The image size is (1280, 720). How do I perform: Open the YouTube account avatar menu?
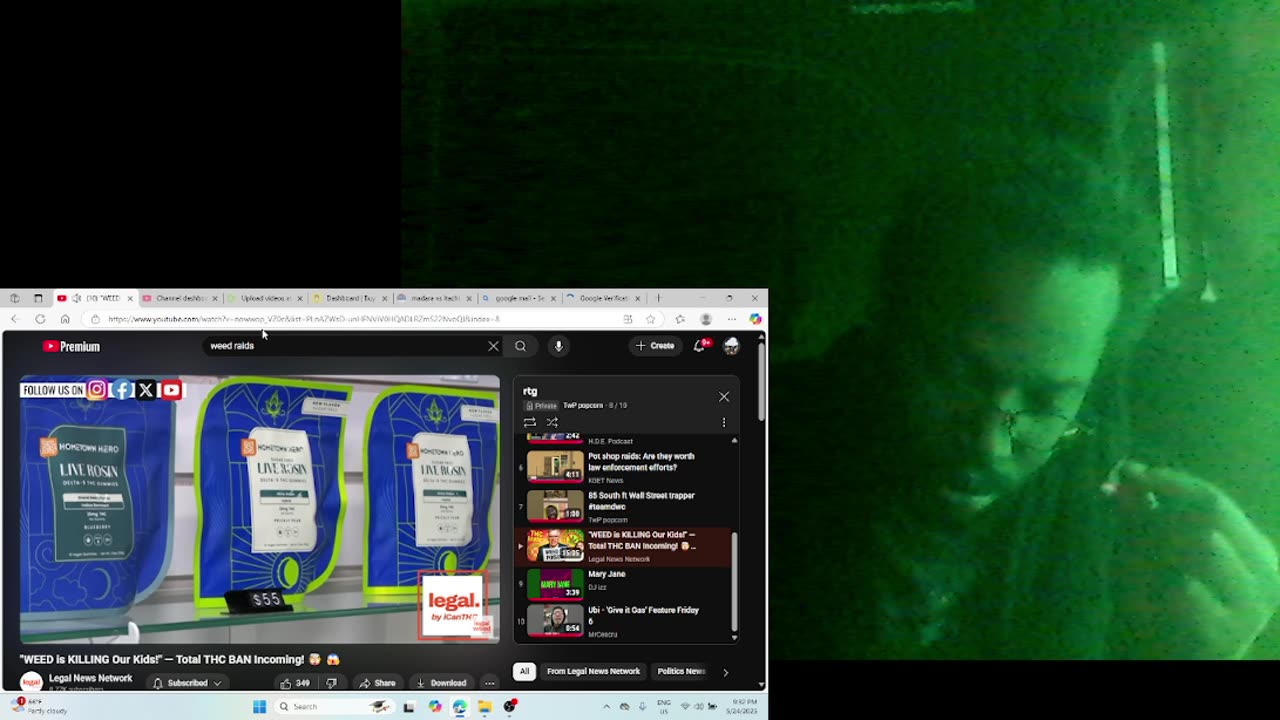(731, 346)
